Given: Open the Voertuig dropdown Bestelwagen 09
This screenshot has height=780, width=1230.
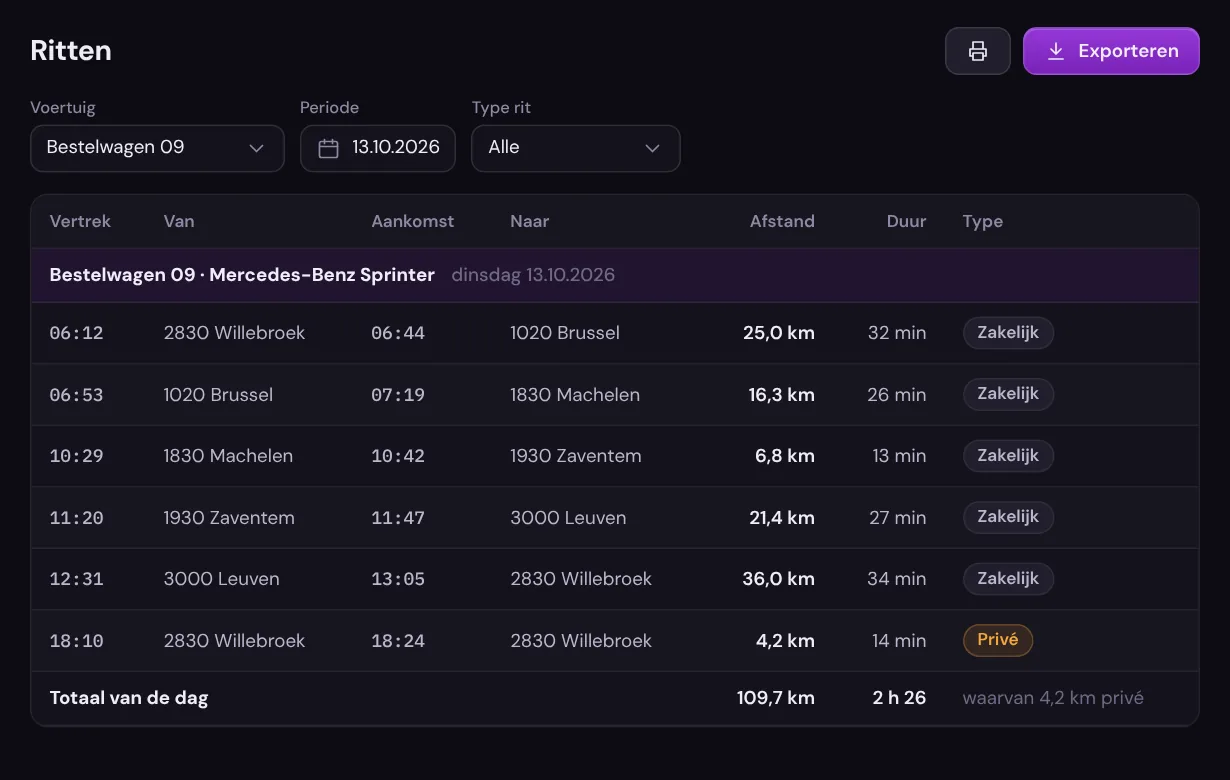Looking at the screenshot, I should tap(157, 148).
